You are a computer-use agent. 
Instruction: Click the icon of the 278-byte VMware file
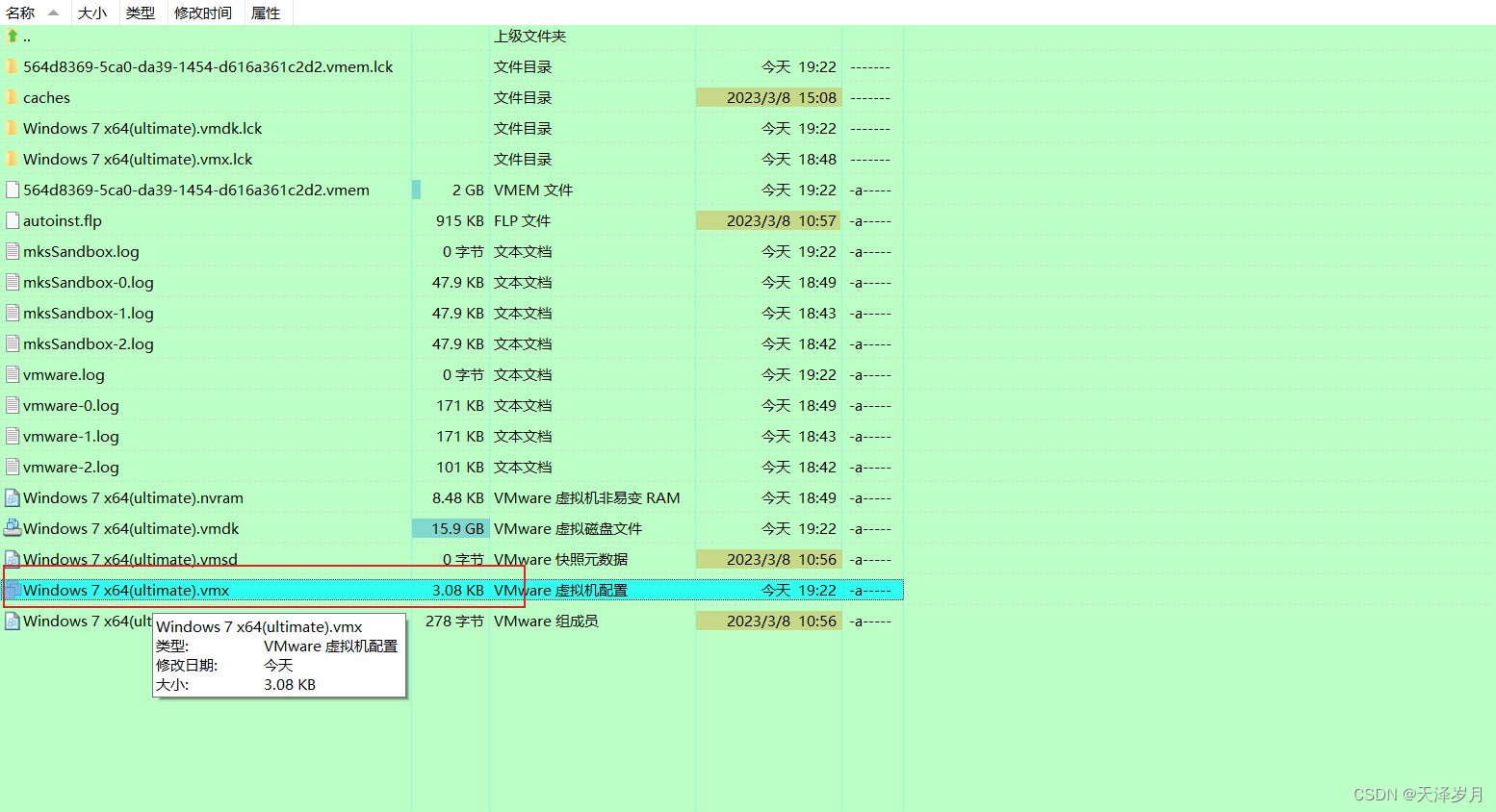tap(13, 621)
